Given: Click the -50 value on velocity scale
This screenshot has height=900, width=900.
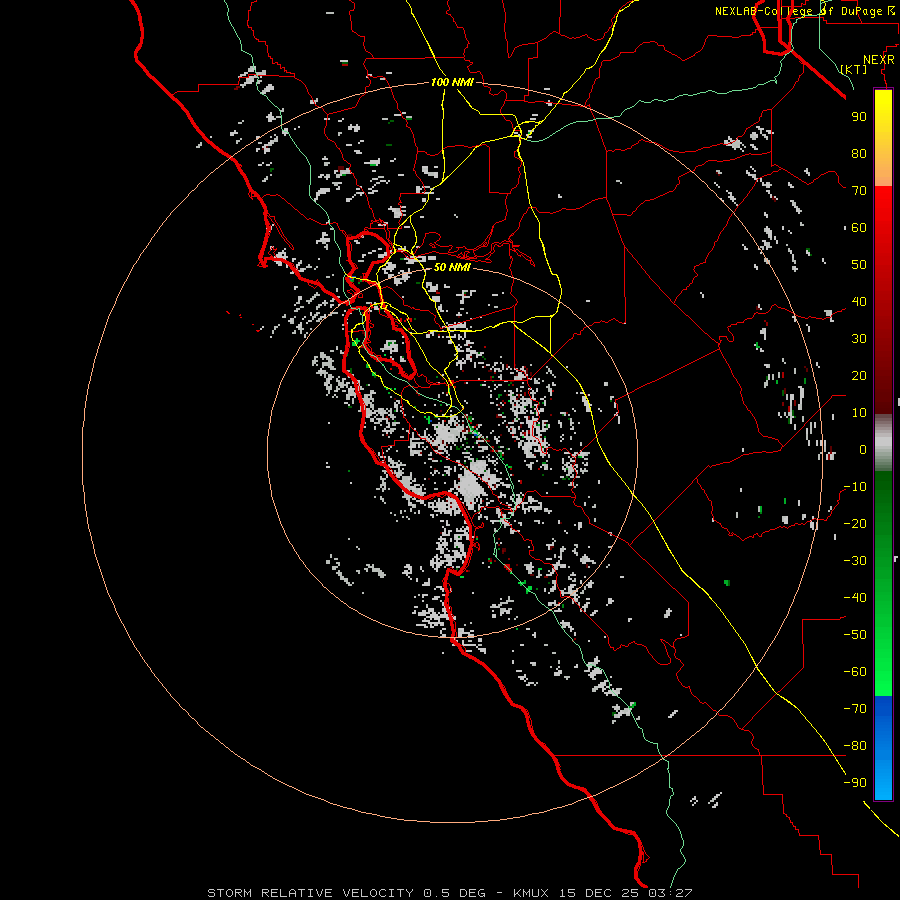Looking at the screenshot, I should pos(855,635).
